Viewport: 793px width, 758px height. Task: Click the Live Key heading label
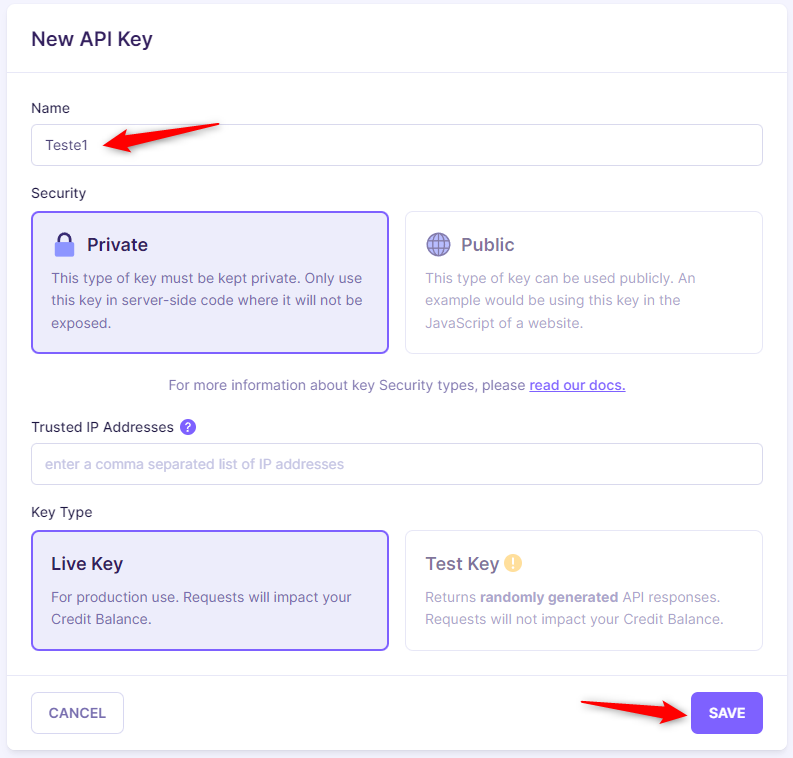click(87, 564)
